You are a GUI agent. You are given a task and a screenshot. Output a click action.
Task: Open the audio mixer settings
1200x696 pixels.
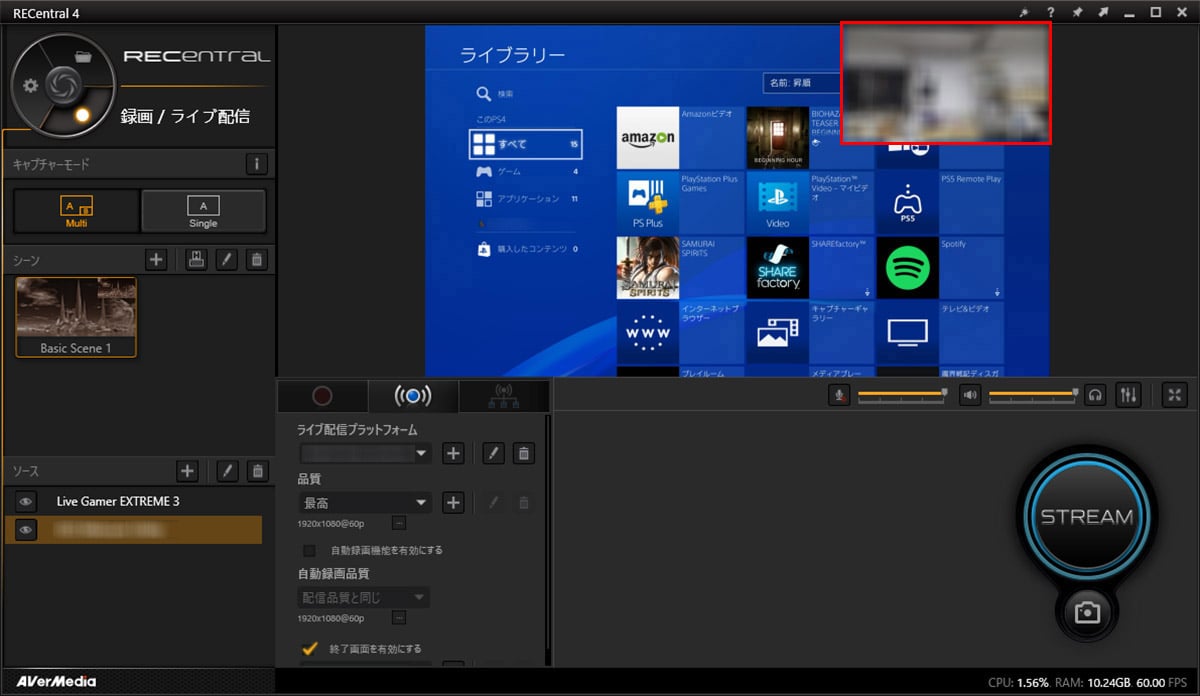1128,395
